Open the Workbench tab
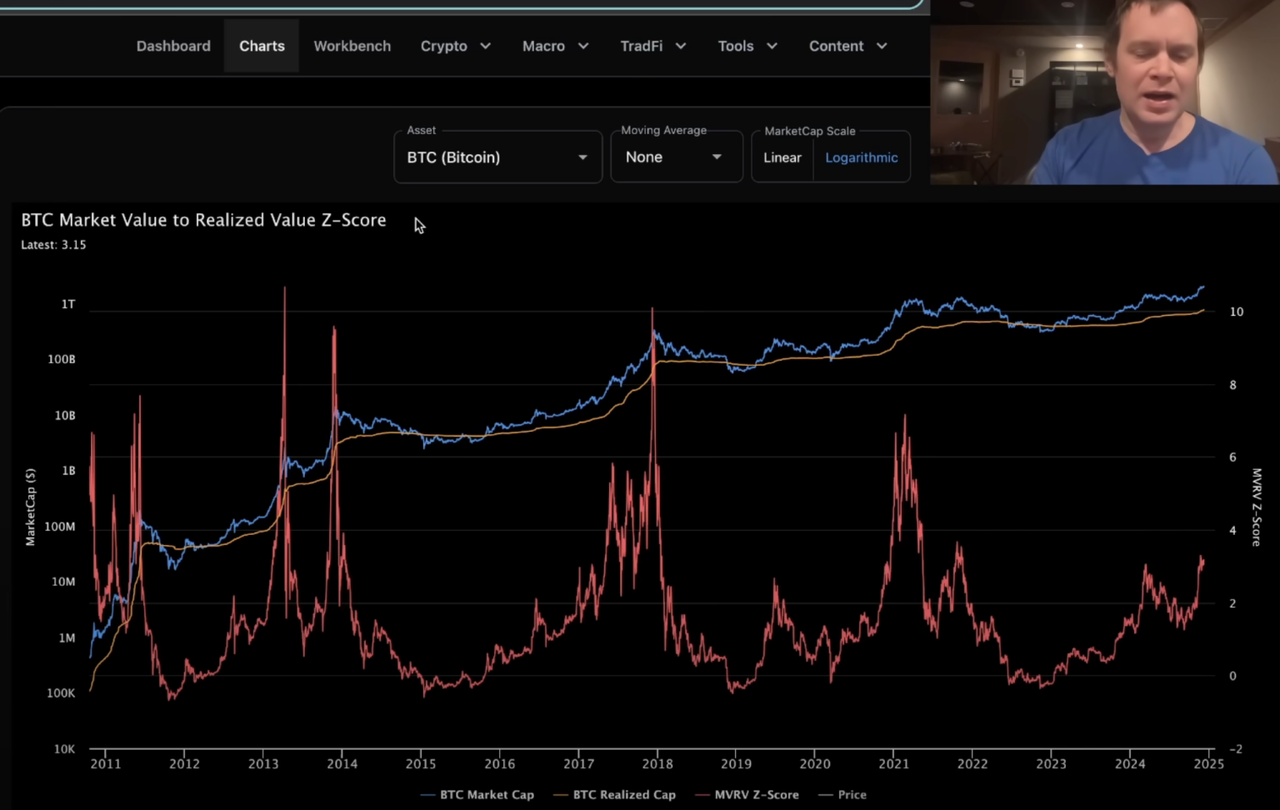Image resolution: width=1280 pixels, height=810 pixels. 352,46
